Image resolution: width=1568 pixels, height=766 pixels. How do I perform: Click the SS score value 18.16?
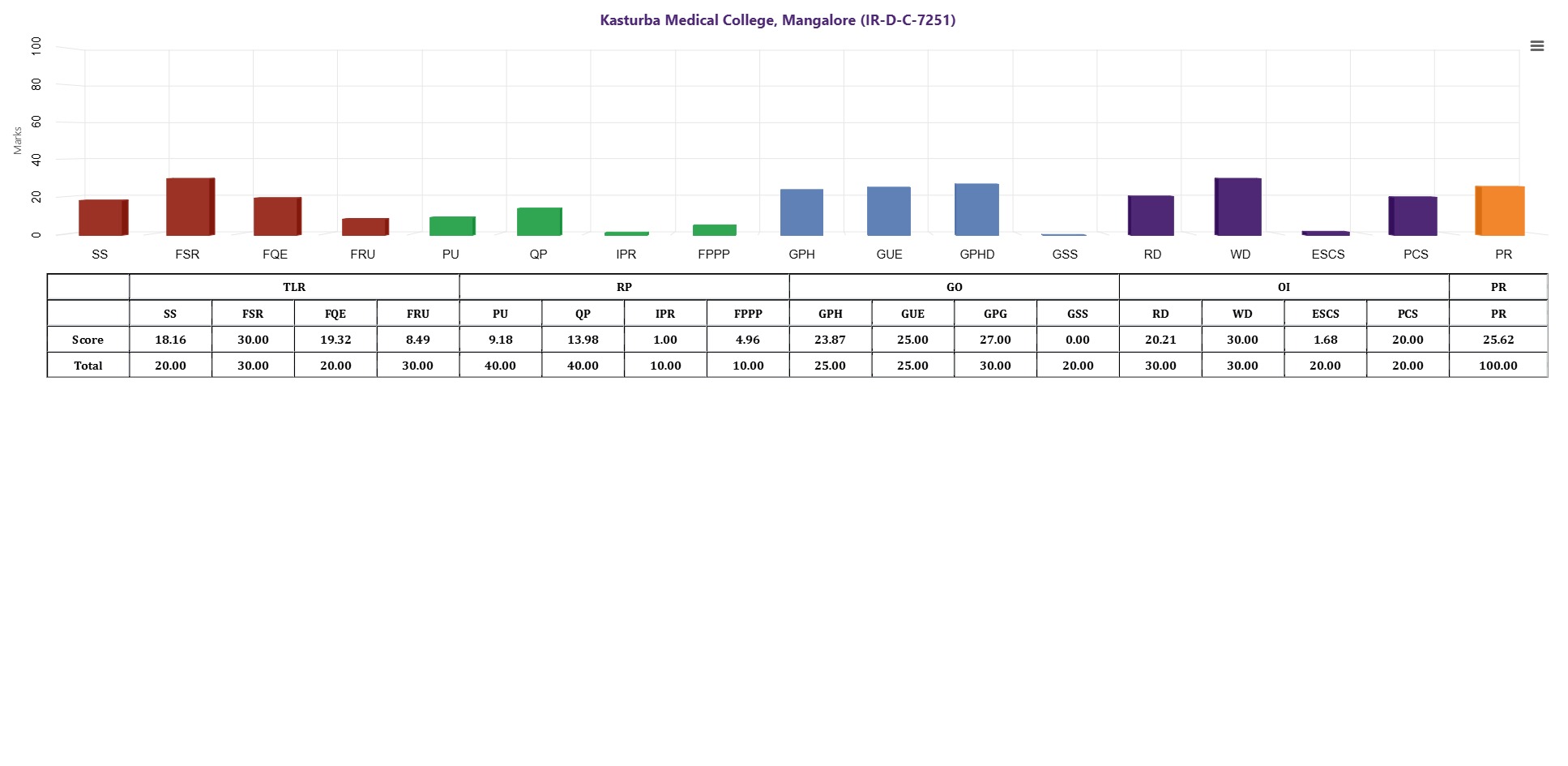tap(170, 340)
